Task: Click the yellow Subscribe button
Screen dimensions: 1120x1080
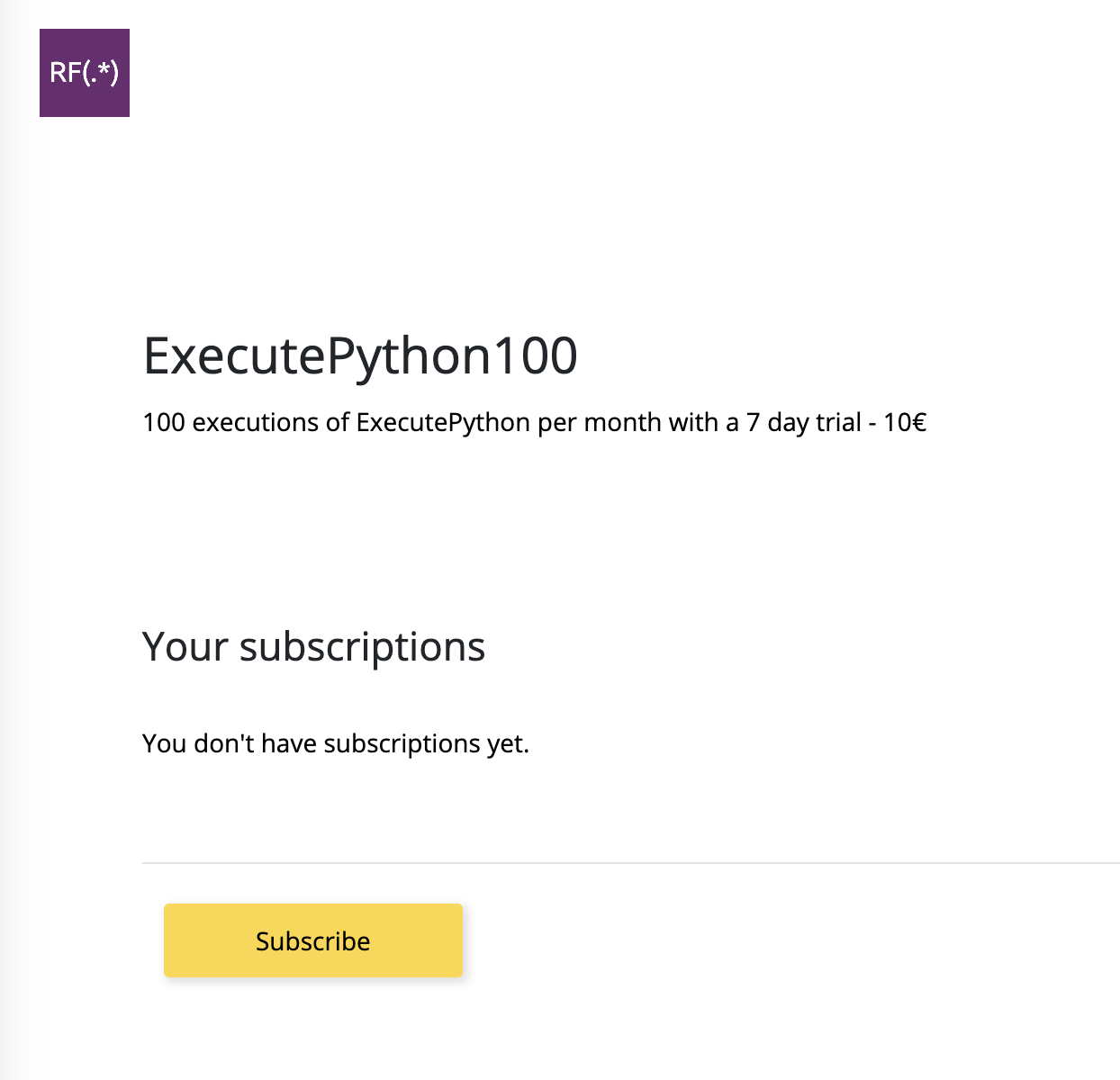Action: coord(313,940)
